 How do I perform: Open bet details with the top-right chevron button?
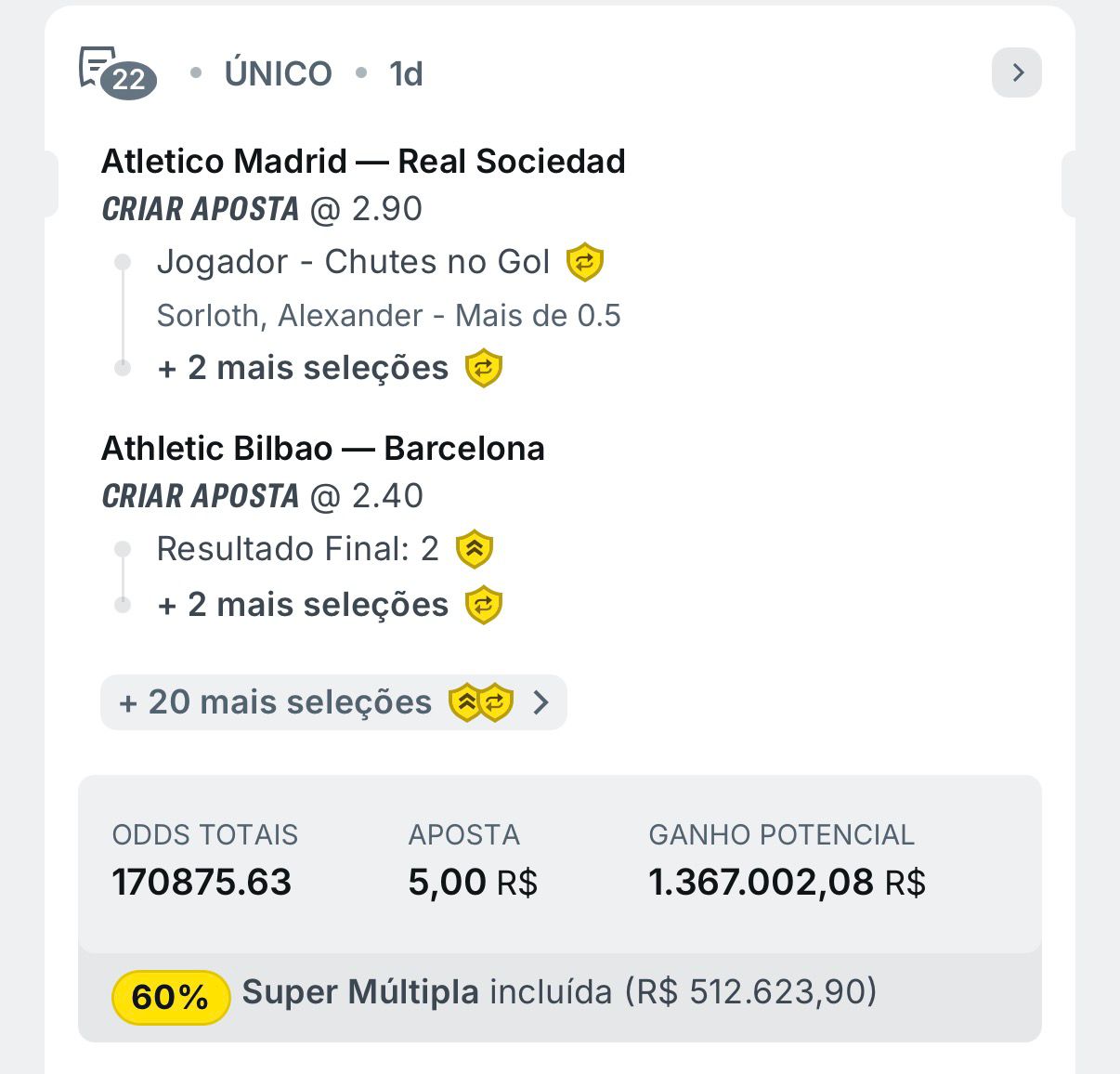coord(1017,72)
